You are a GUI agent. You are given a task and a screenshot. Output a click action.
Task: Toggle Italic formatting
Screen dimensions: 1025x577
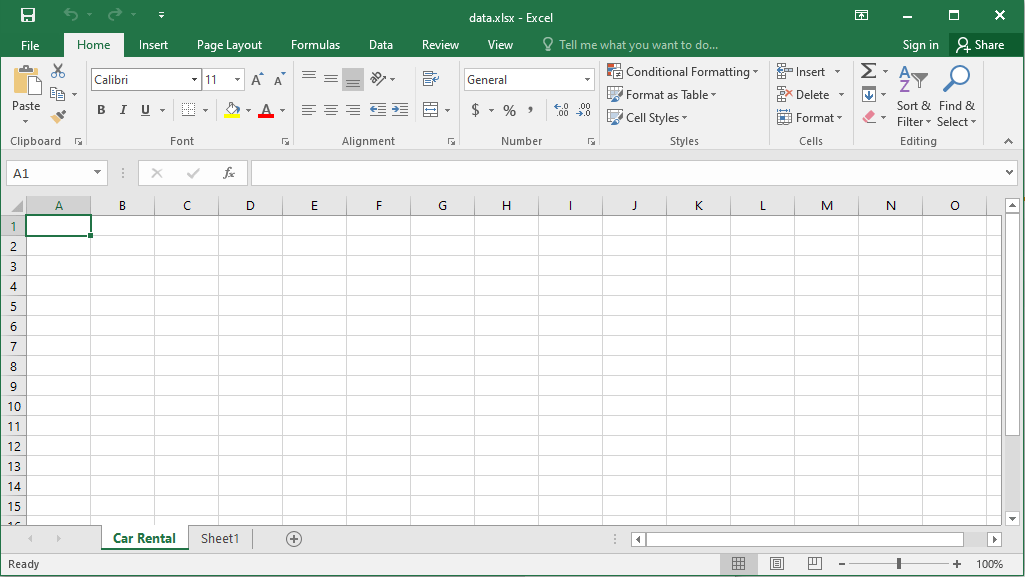(123, 110)
